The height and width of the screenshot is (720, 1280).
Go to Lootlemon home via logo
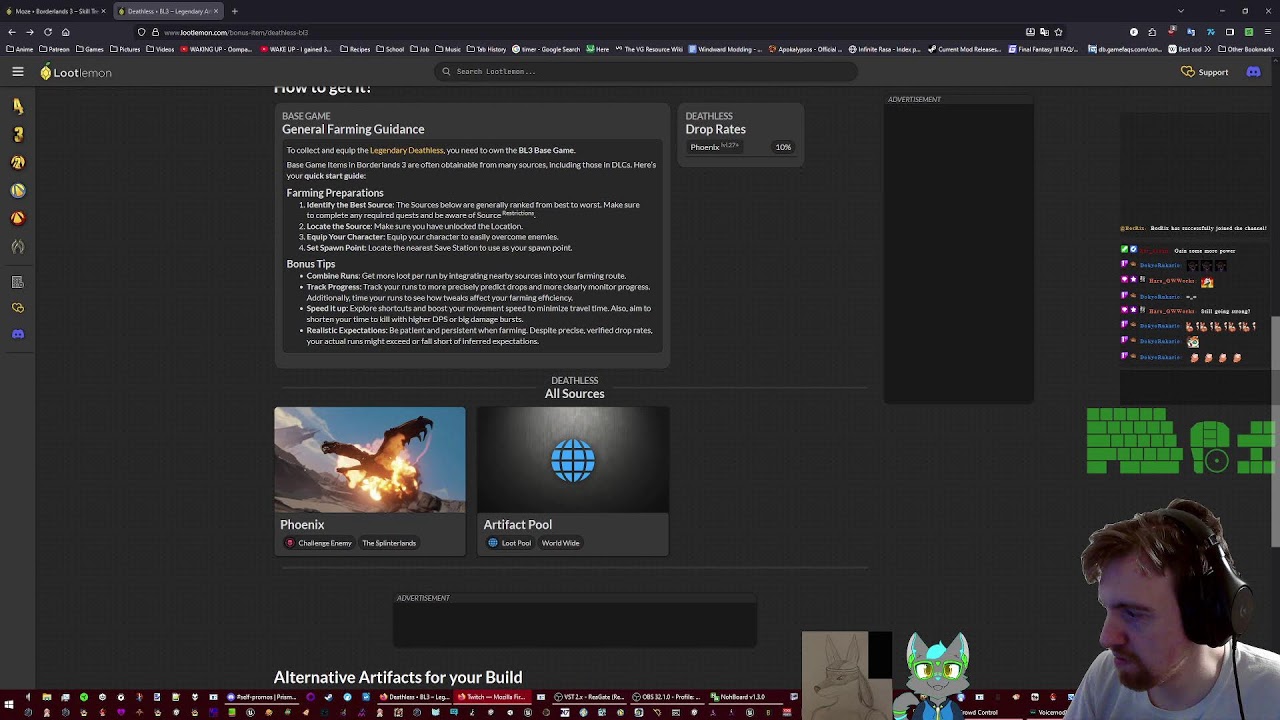[x=76, y=72]
